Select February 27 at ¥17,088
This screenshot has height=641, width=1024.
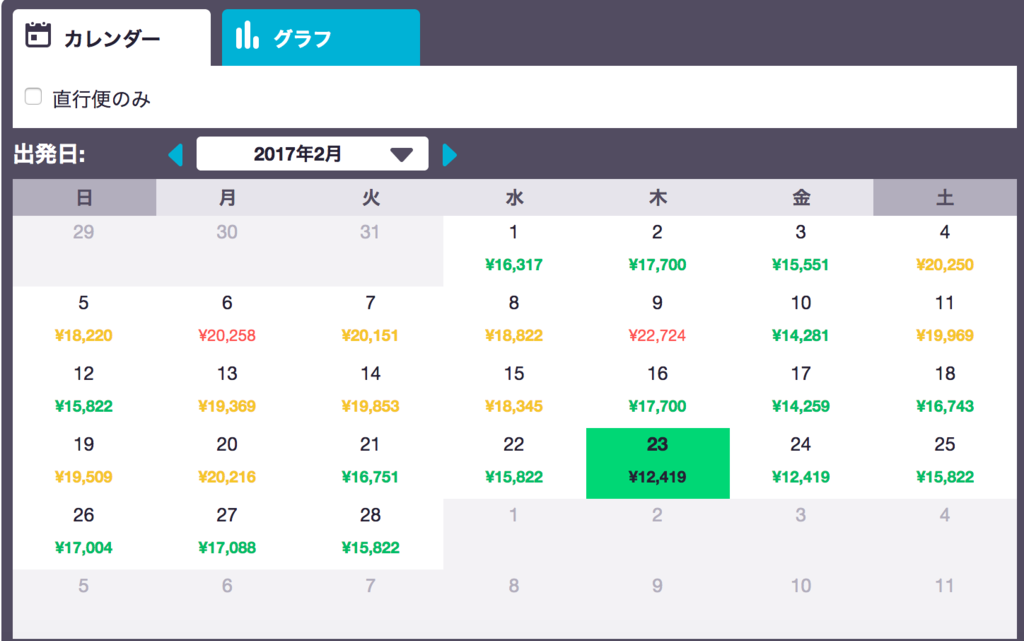click(228, 534)
